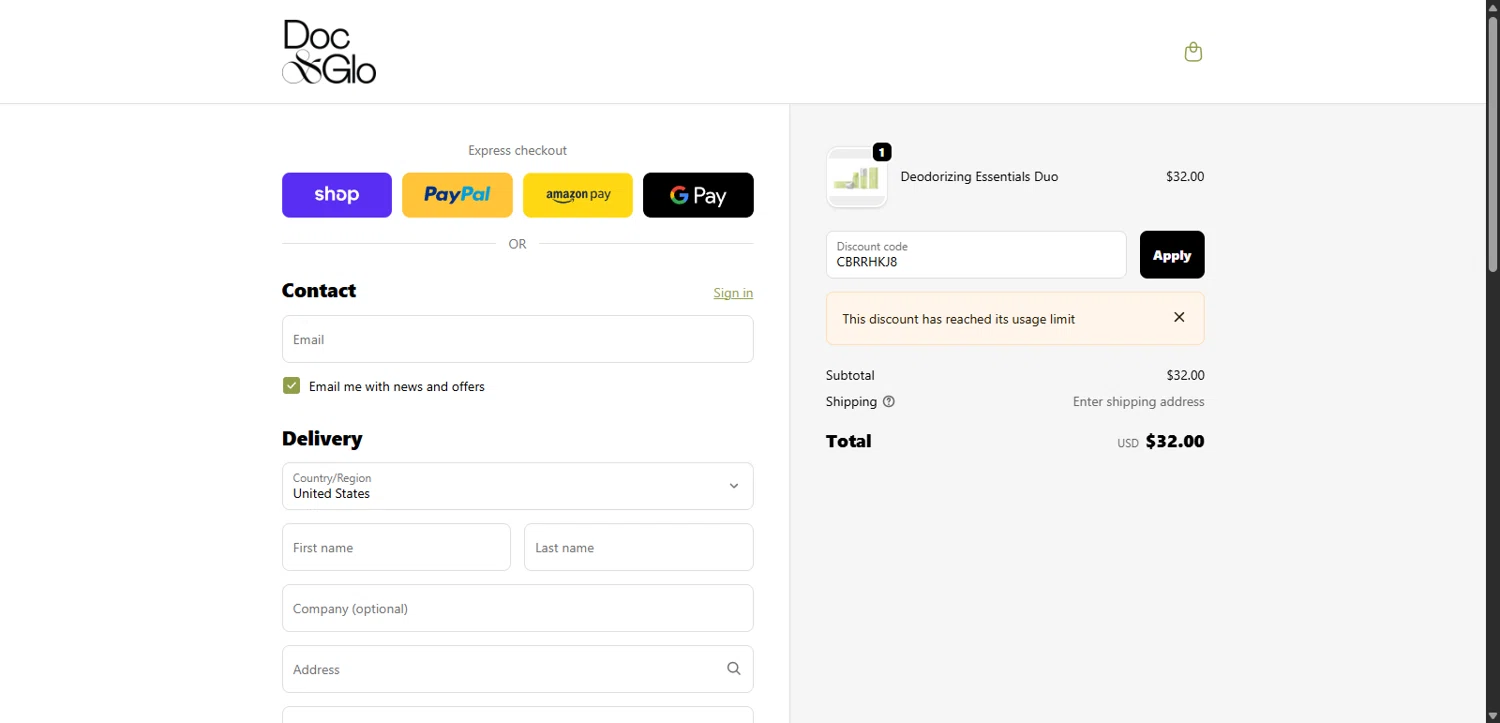Open the Country/Region dropdown
This screenshot has height=723, width=1500.
[518, 486]
